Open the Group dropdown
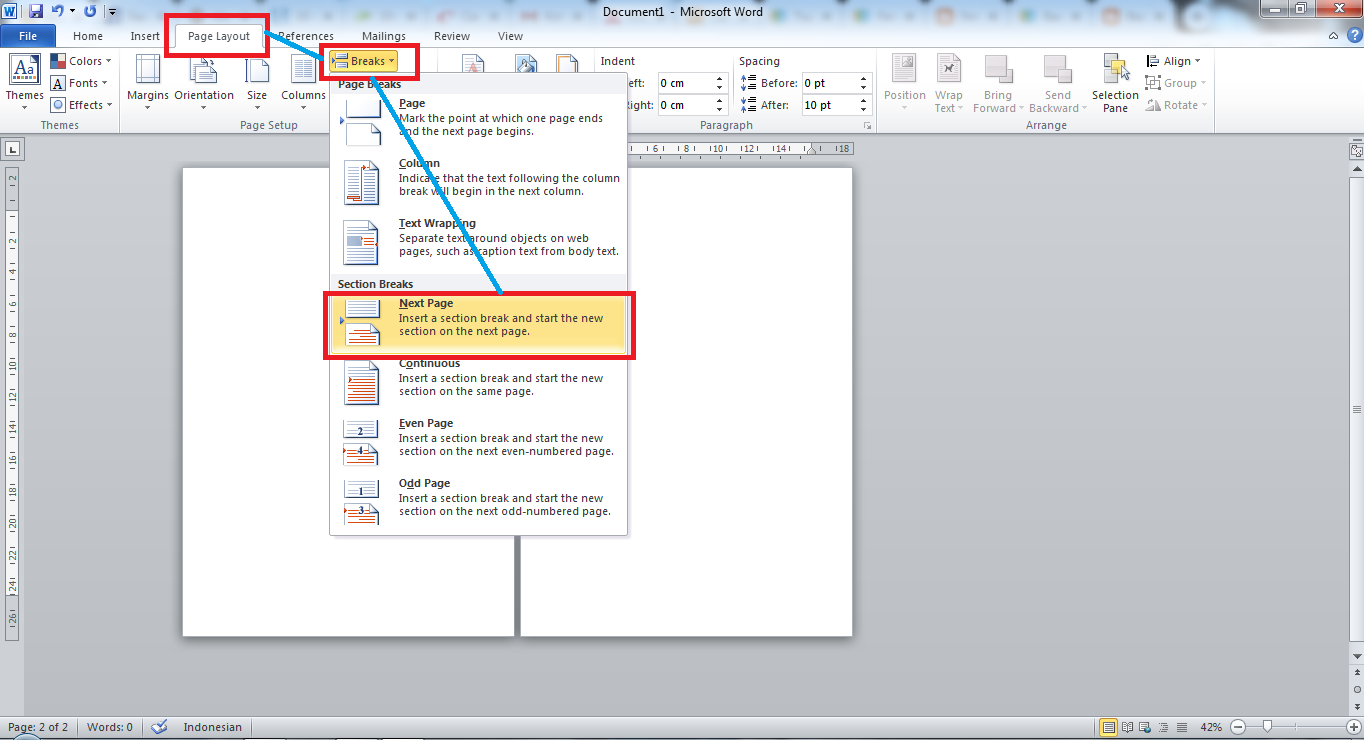This screenshot has height=740, width=1364. (1176, 83)
